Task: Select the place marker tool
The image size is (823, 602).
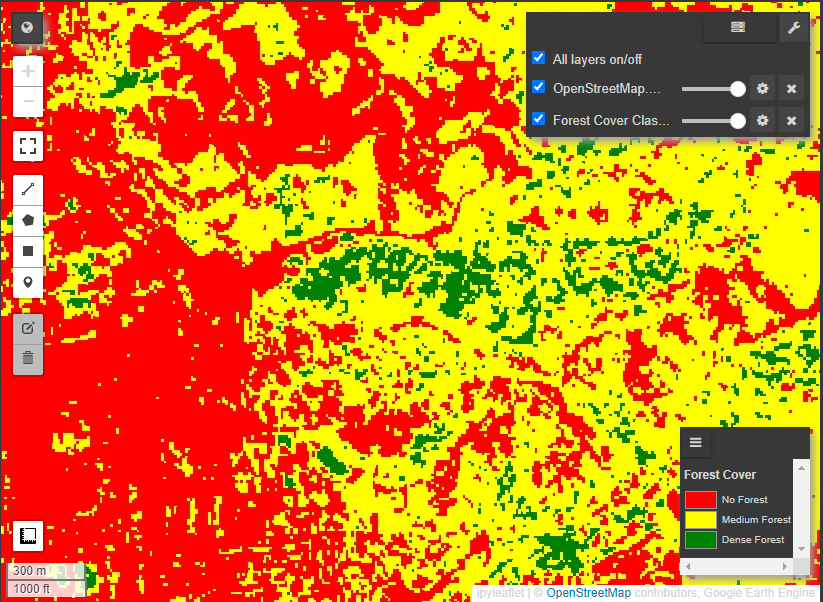Action: coord(28,282)
